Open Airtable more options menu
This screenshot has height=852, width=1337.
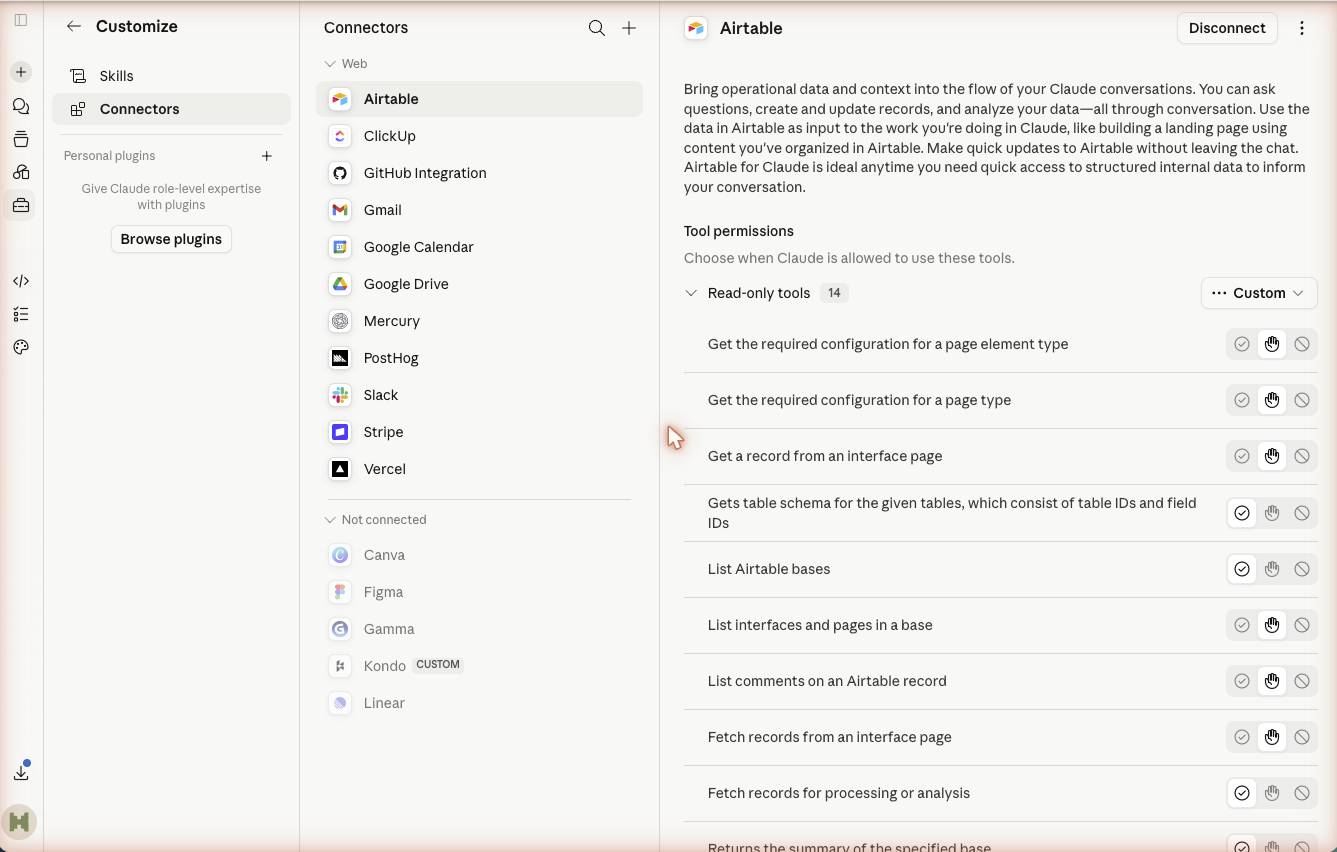(x=1302, y=28)
